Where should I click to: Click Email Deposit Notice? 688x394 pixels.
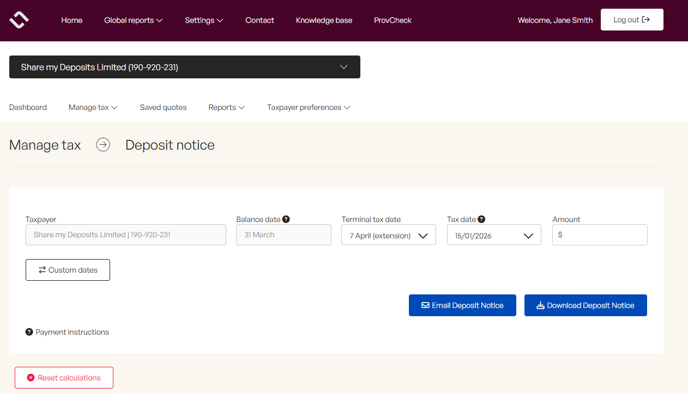click(462, 305)
